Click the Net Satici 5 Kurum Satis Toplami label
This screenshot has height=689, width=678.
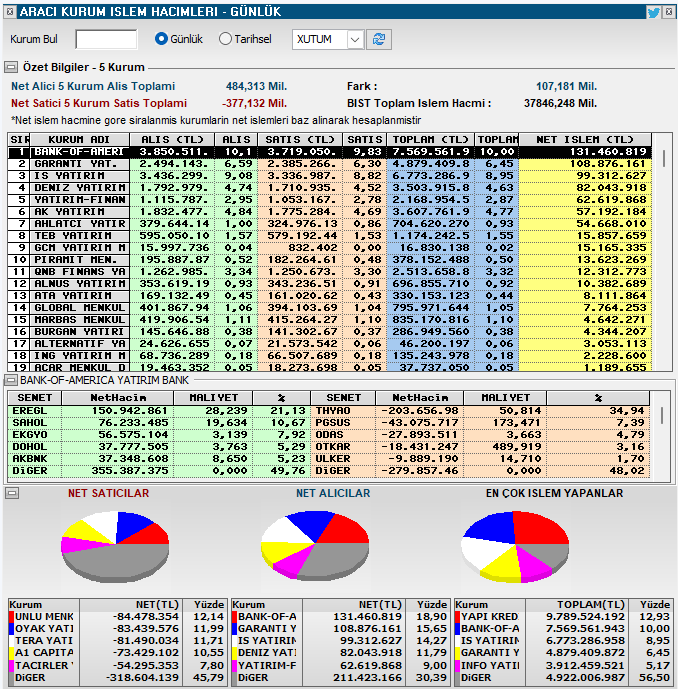[99, 104]
